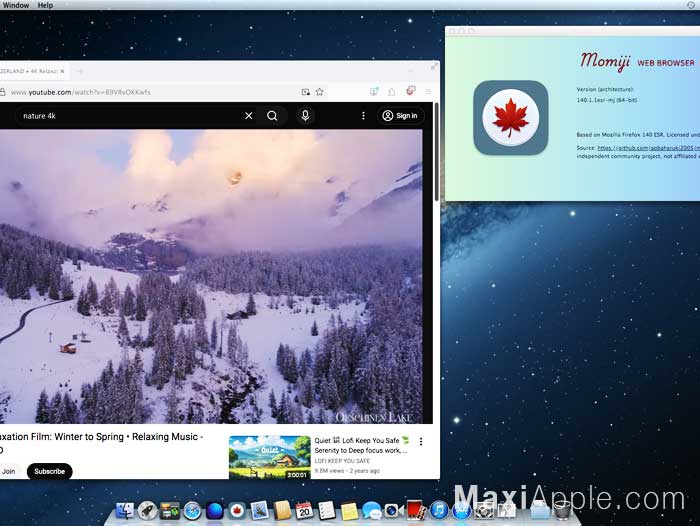Open Mail stamp icon in the Dock
This screenshot has height=526, width=700.
(x=259, y=510)
